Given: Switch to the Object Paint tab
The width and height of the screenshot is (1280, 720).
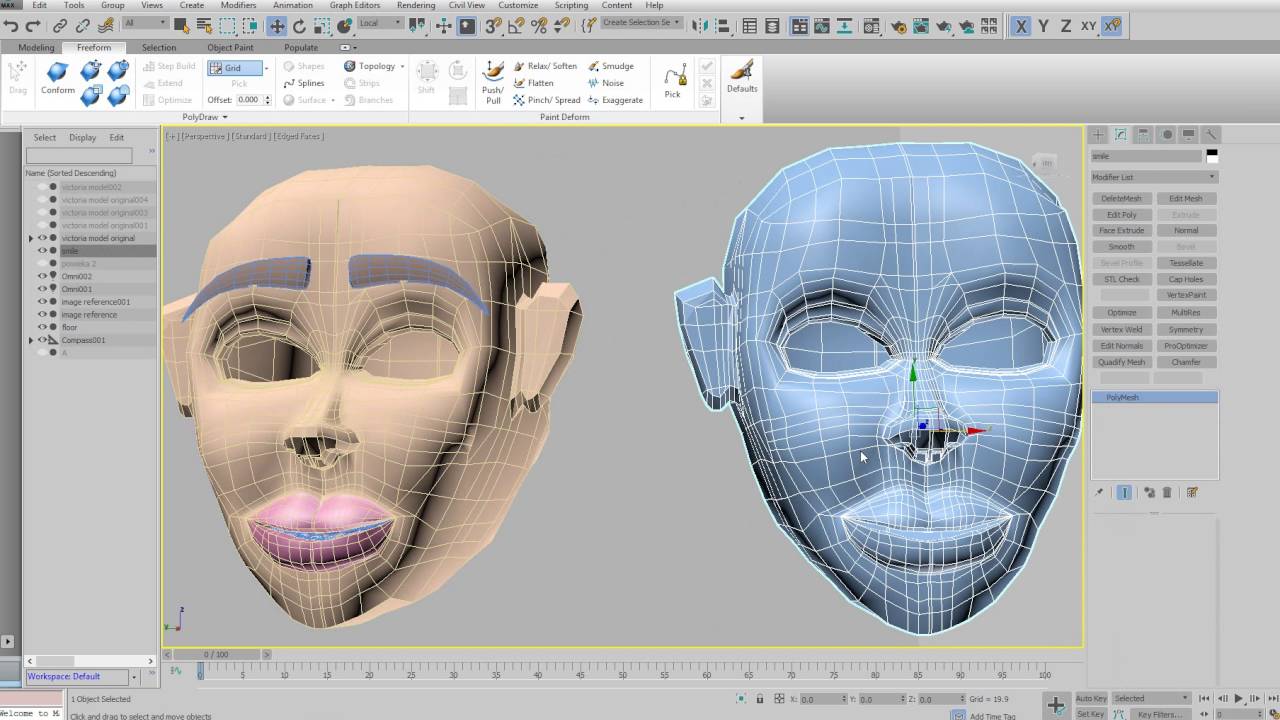Looking at the screenshot, I should point(230,47).
